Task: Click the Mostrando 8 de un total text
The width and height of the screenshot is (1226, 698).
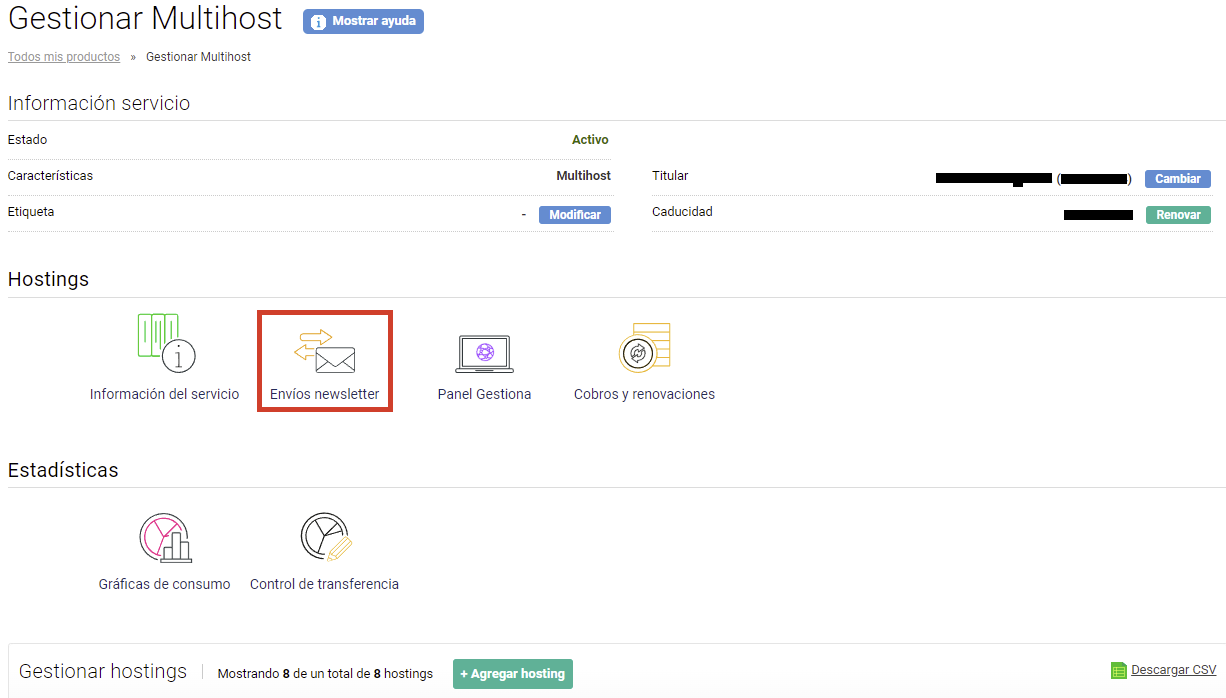Action: (325, 674)
